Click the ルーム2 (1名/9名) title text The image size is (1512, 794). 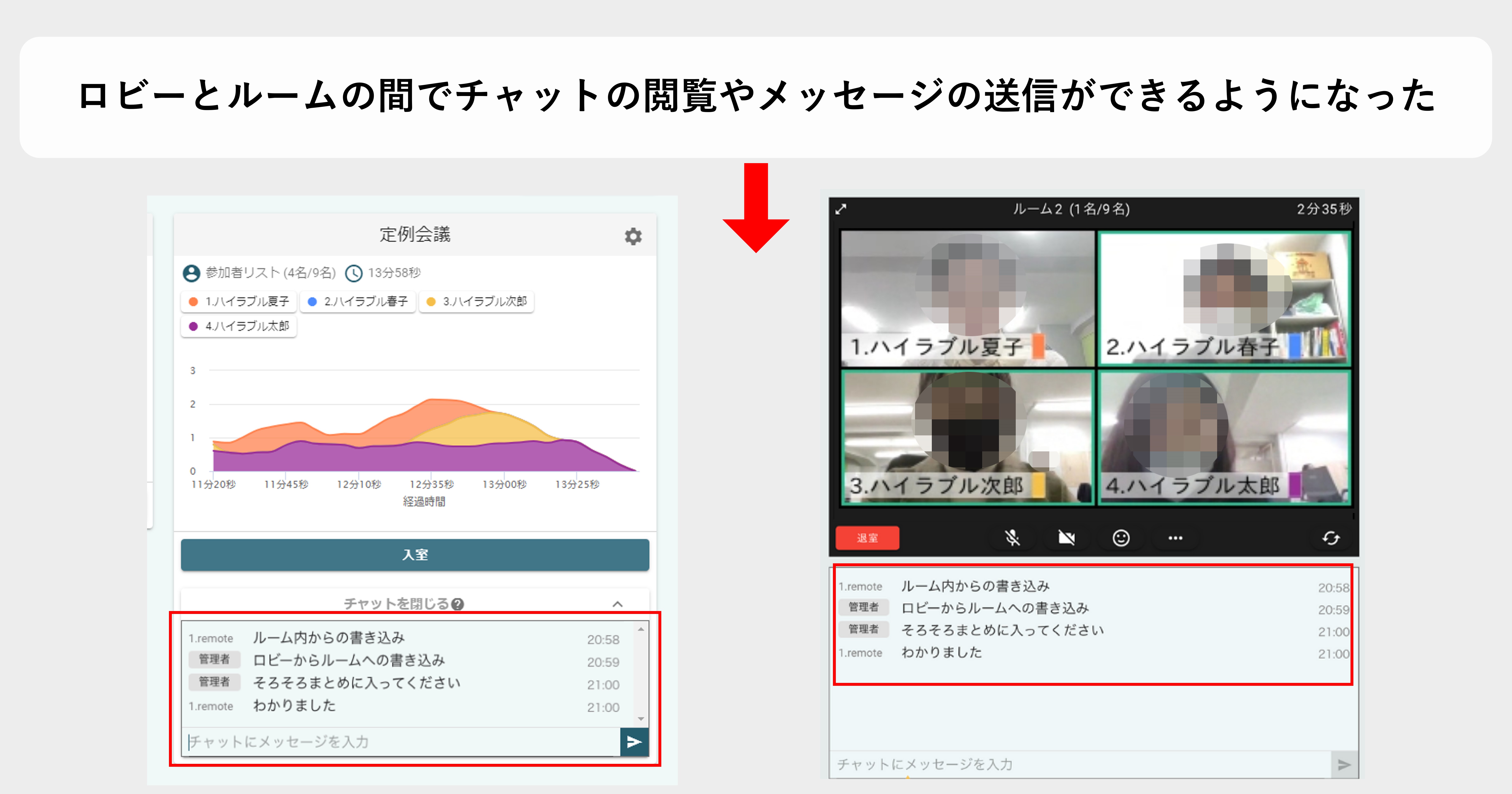[x=1072, y=210]
